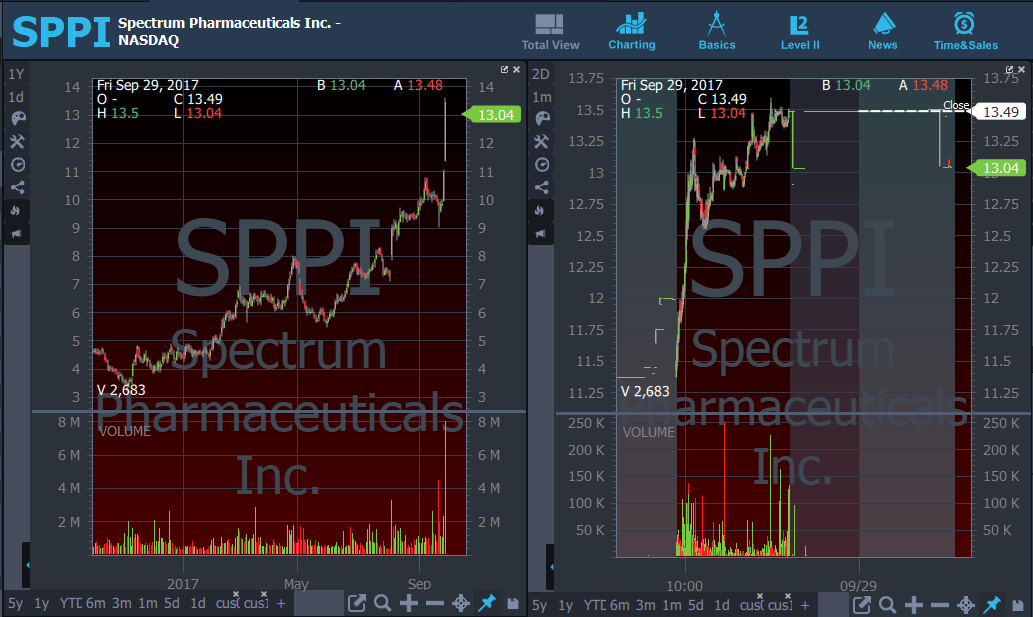
Task: Open the Total View panel
Action: 550,31
